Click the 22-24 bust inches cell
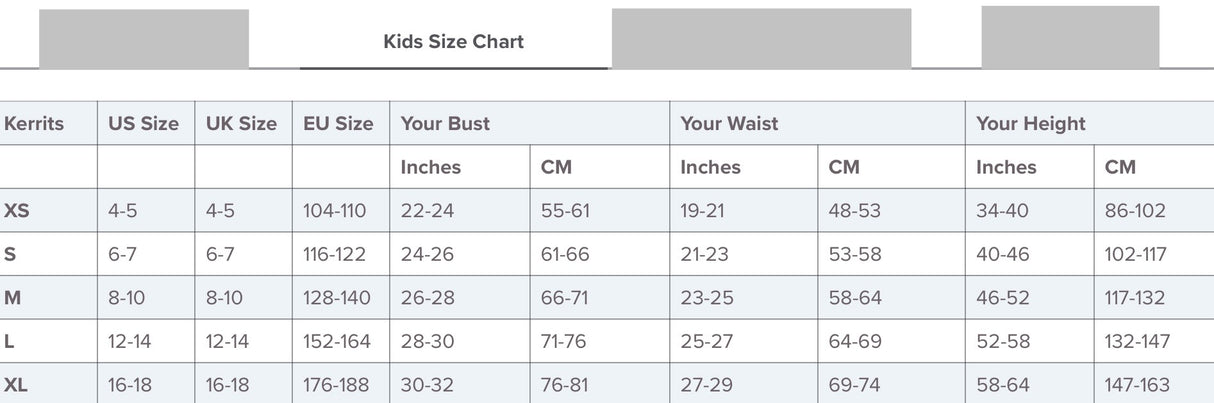Image resolution: width=1214 pixels, height=403 pixels. pyautogui.click(x=427, y=211)
